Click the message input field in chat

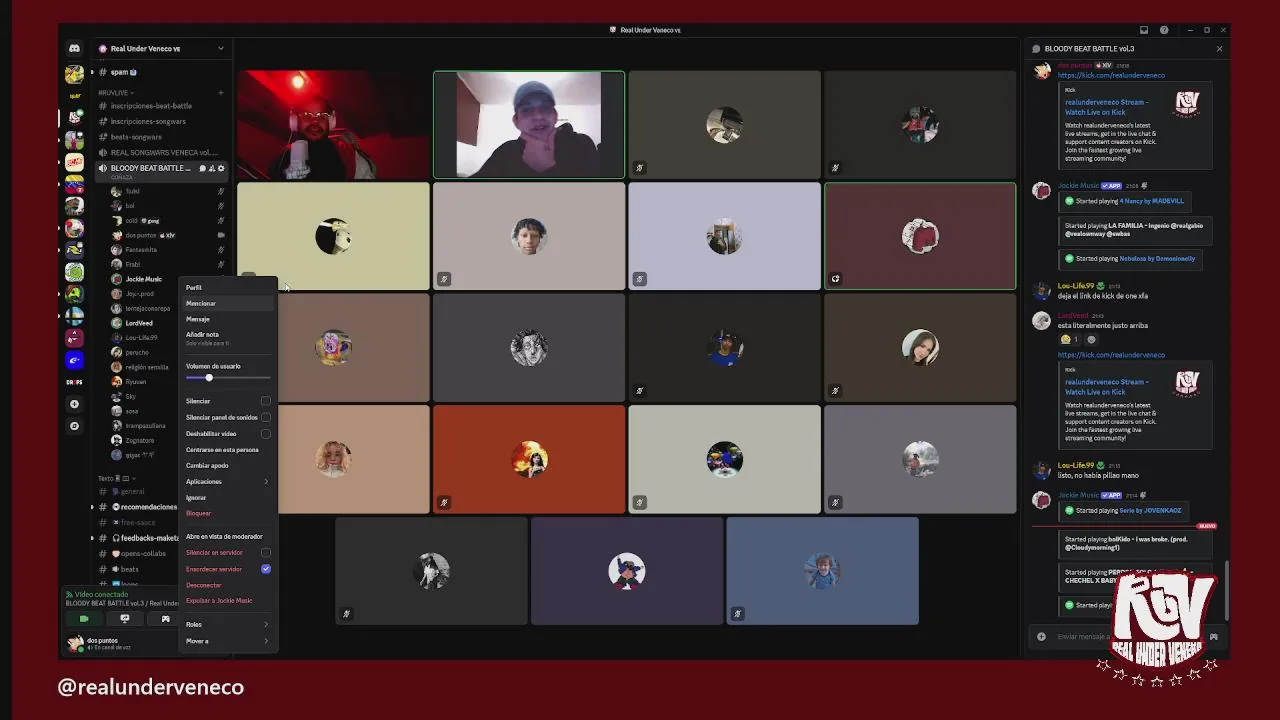click(x=1125, y=636)
